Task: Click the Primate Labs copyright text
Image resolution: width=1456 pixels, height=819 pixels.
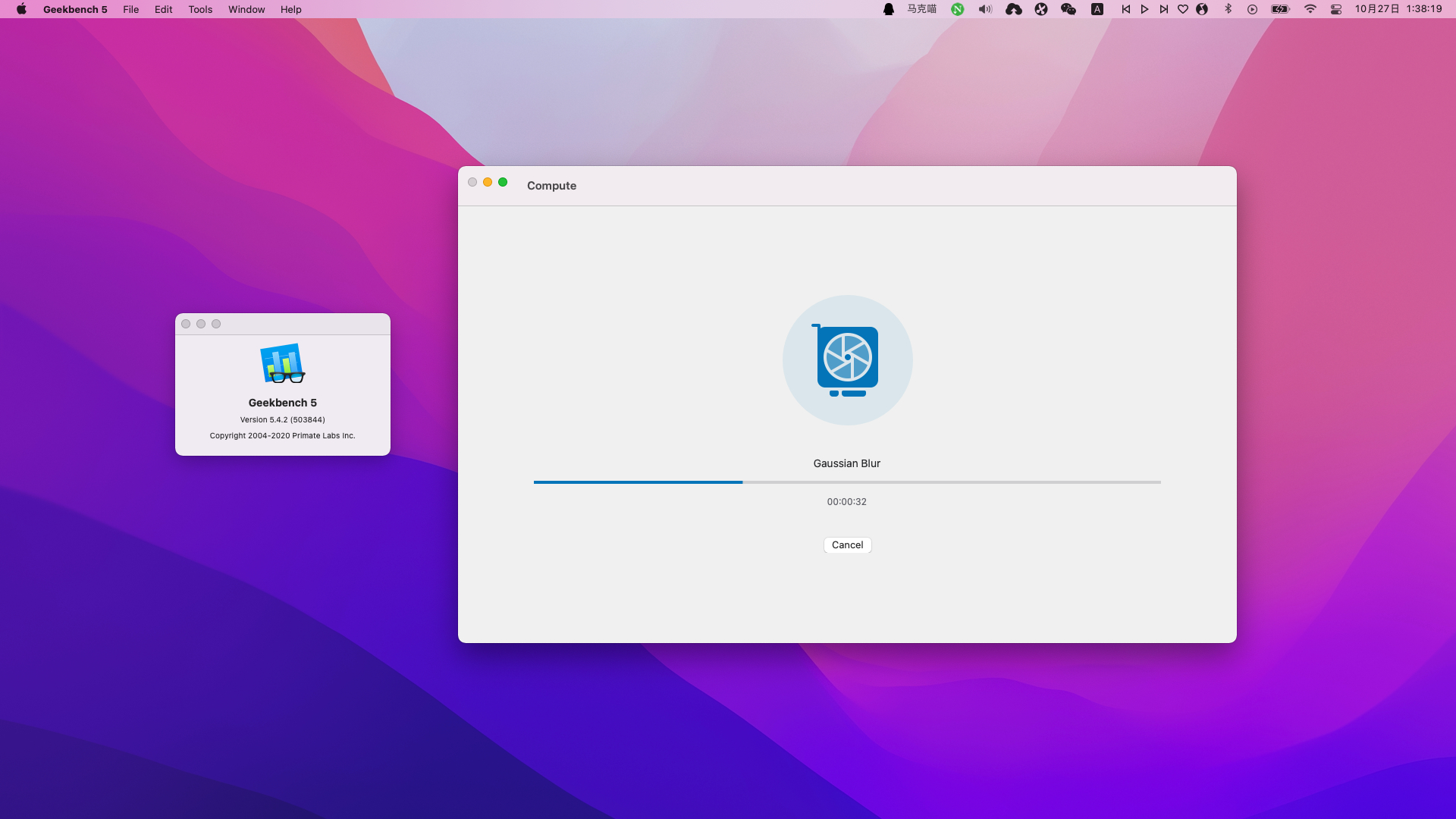Action: click(283, 435)
